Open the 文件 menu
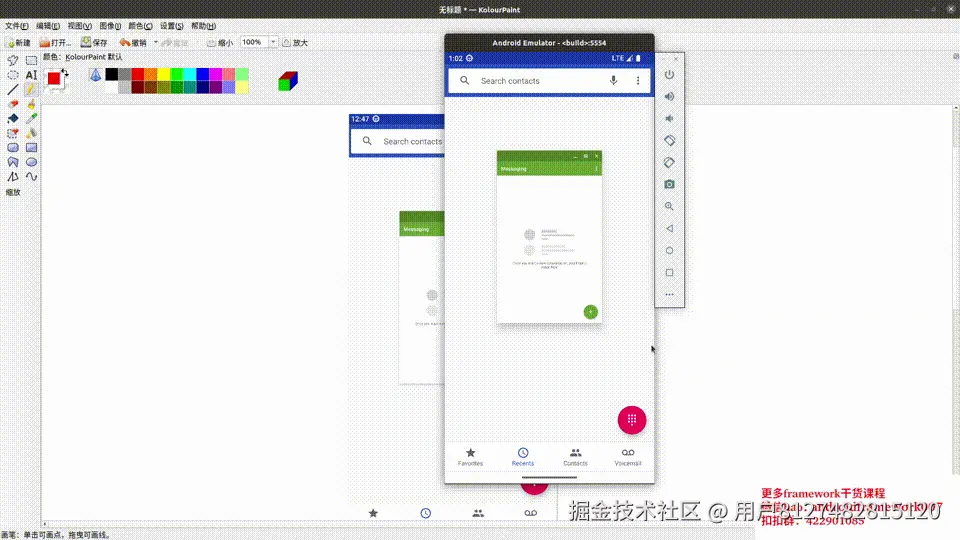 17,26
